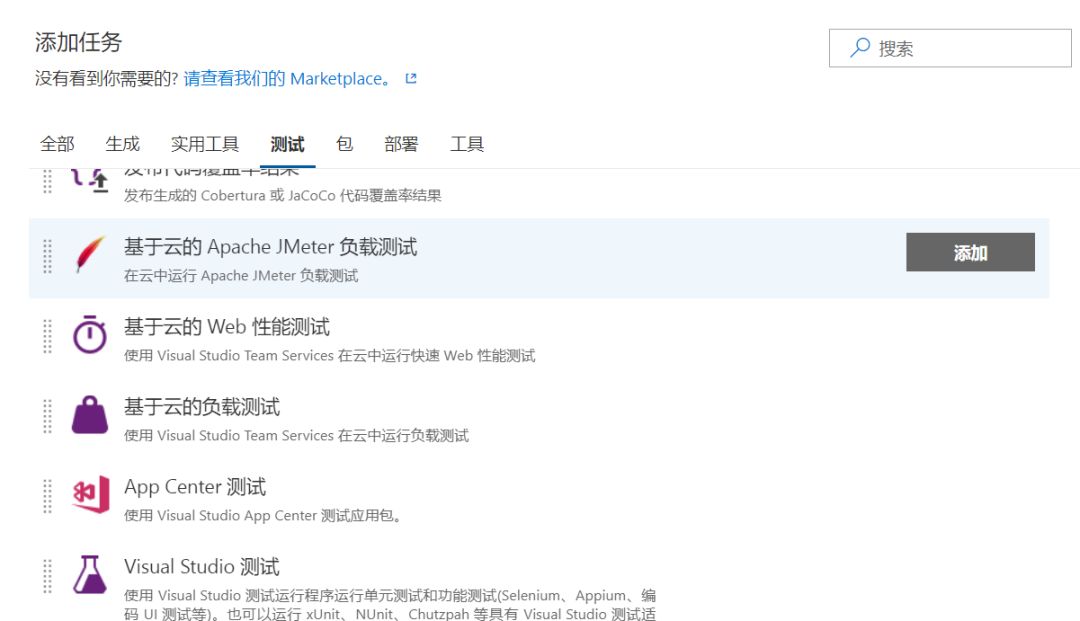Click drag handle of Apache JMeter row
1080x621 pixels.
coord(48,256)
